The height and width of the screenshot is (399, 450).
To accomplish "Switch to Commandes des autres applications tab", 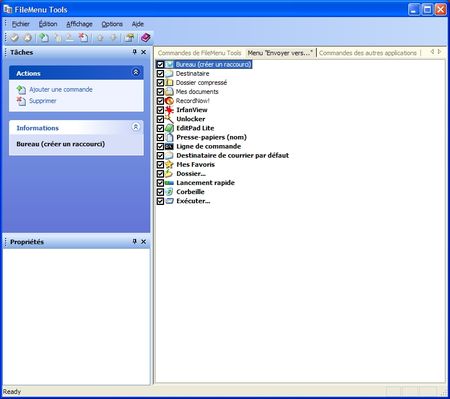I will point(368,53).
